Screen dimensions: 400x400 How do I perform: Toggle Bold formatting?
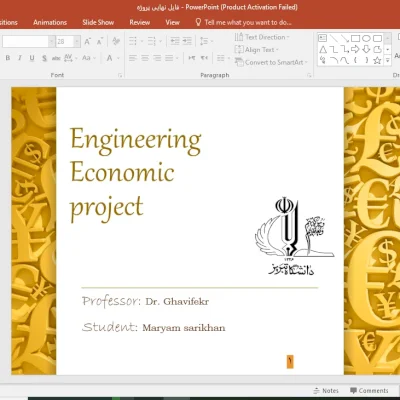click(x=8, y=58)
